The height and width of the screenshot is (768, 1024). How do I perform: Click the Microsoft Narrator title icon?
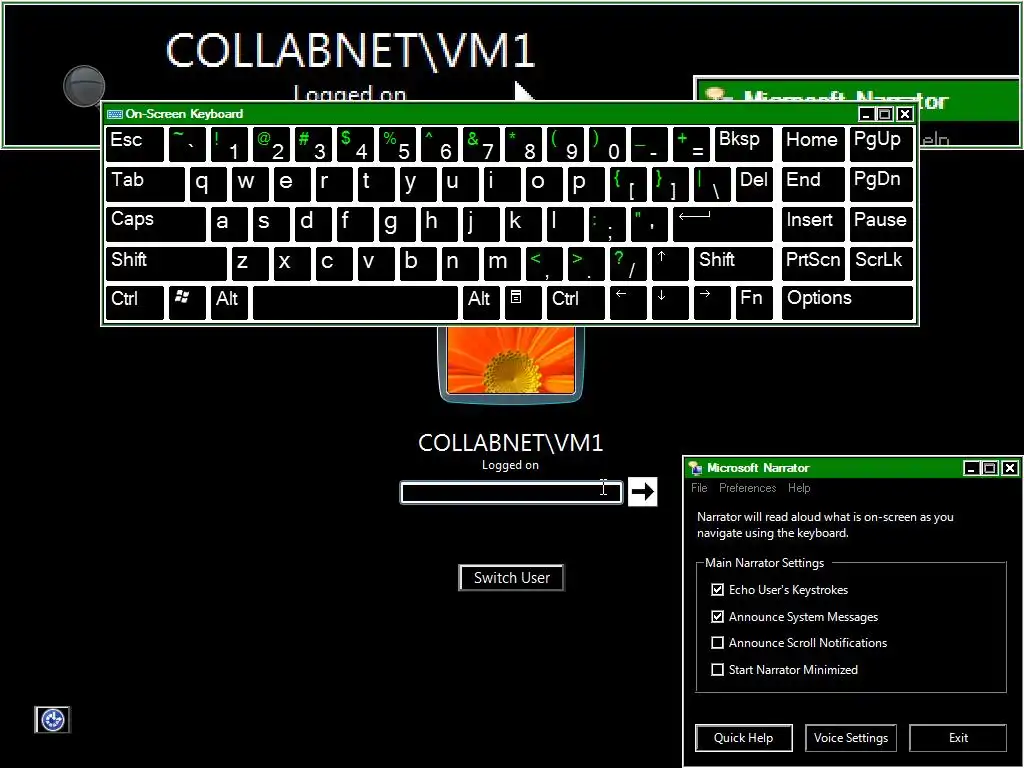point(695,468)
